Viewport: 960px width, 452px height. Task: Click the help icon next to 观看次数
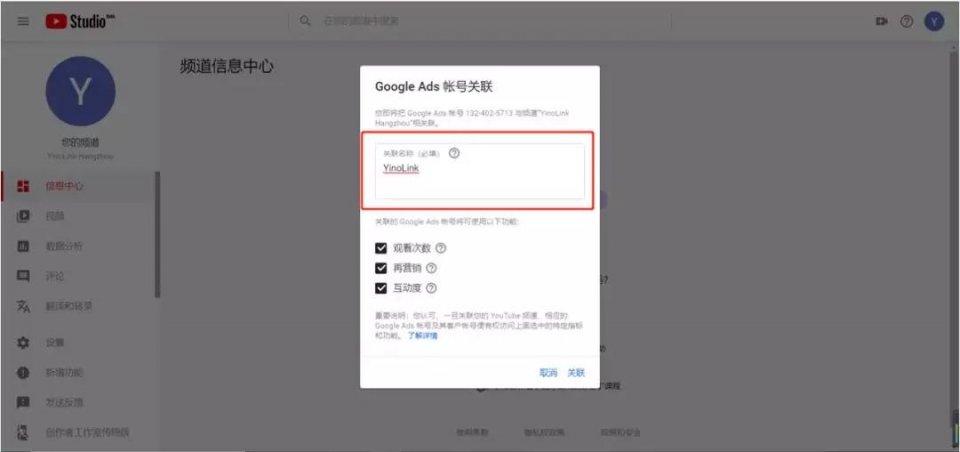pyautogui.click(x=441, y=248)
